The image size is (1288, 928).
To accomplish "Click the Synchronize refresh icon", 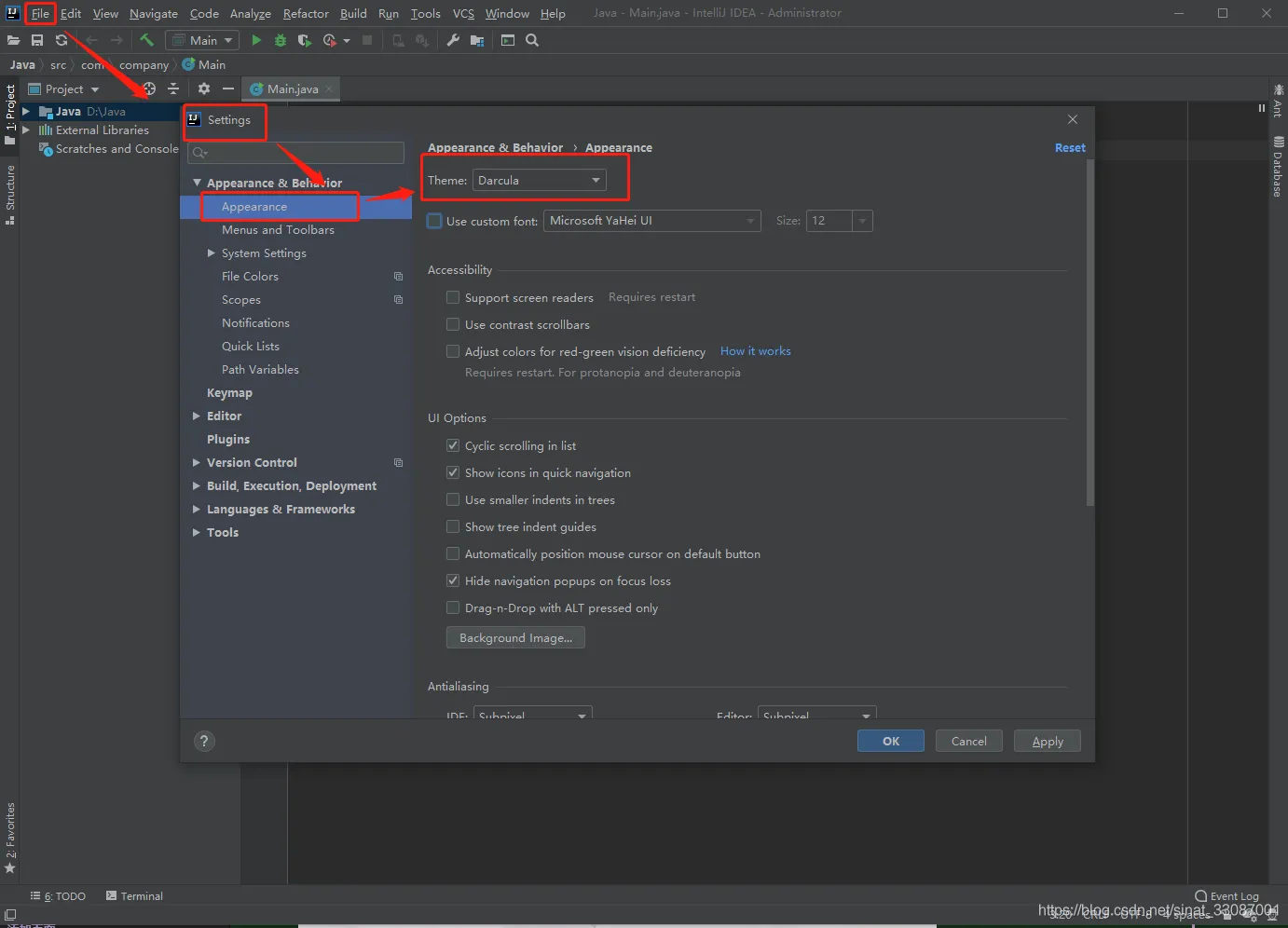I will 62,40.
